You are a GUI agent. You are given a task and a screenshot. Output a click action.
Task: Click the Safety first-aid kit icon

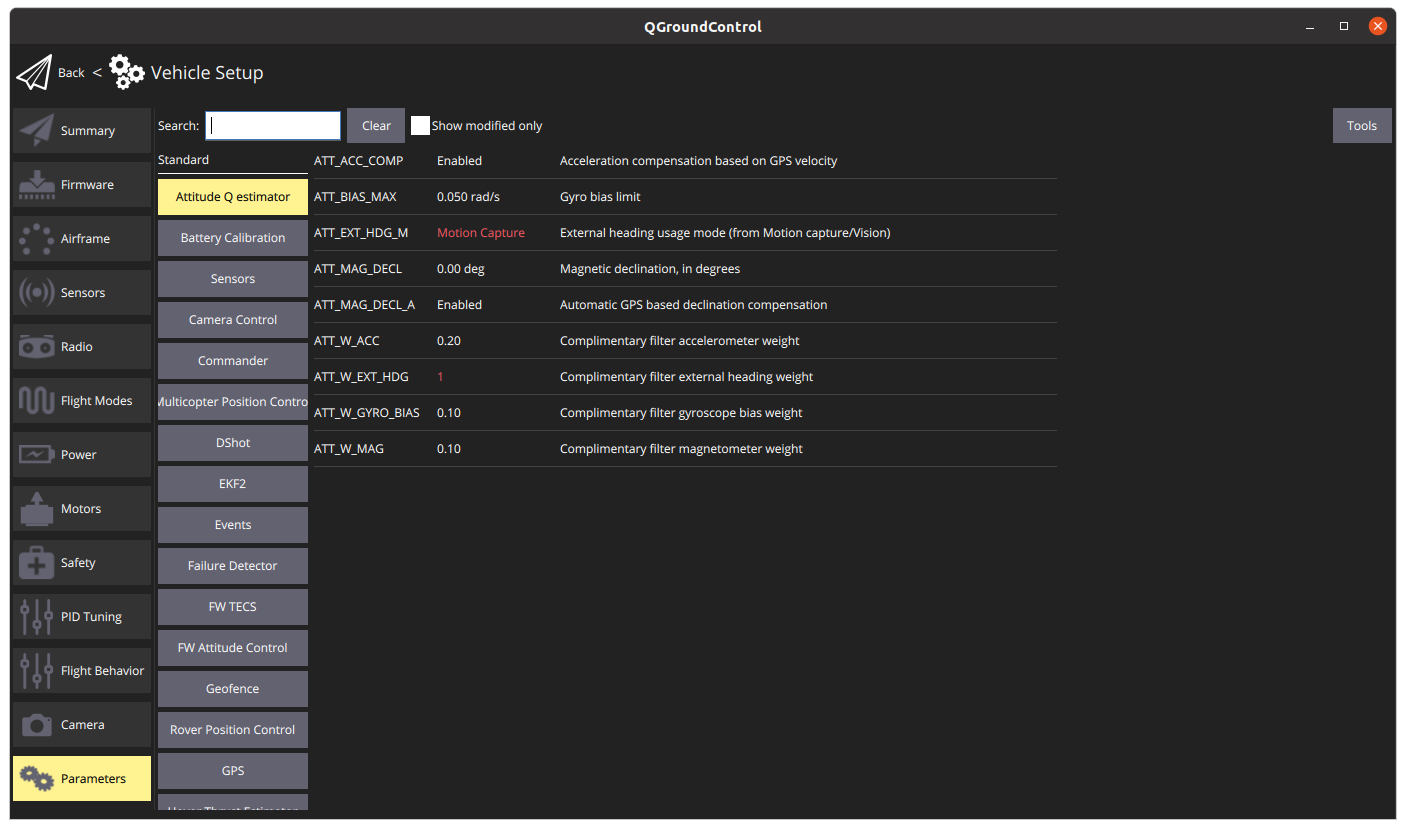[37, 563]
